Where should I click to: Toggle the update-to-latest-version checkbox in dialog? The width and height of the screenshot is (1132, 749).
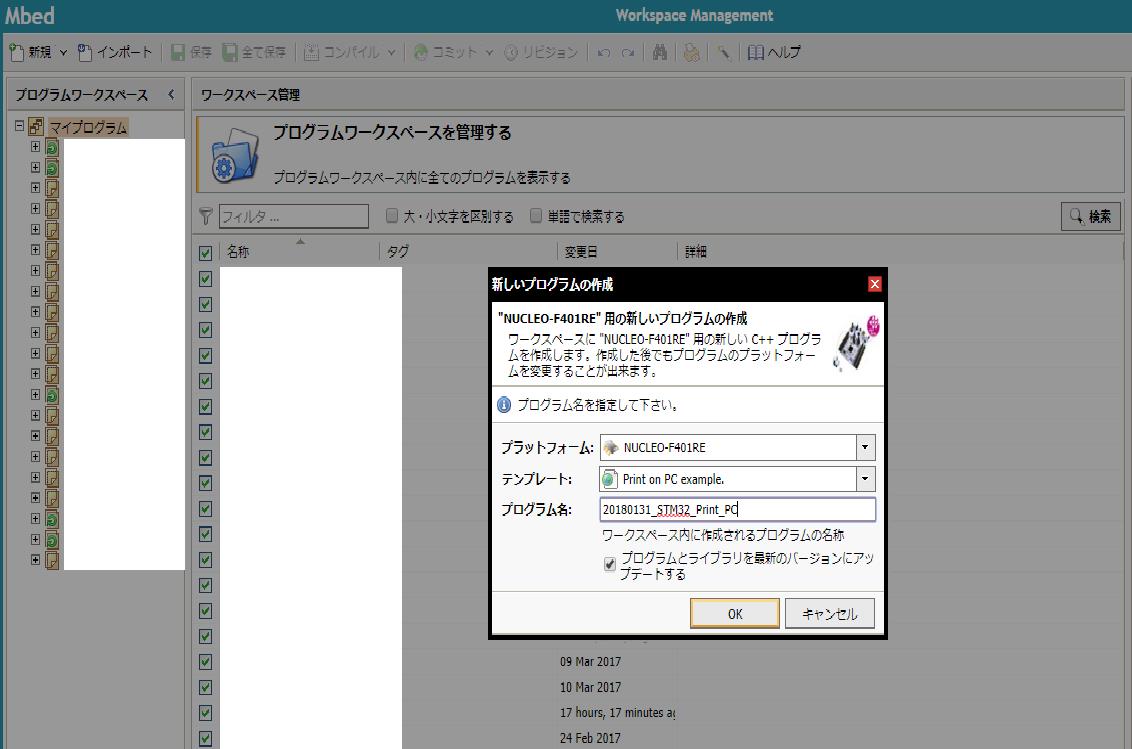click(x=610, y=564)
